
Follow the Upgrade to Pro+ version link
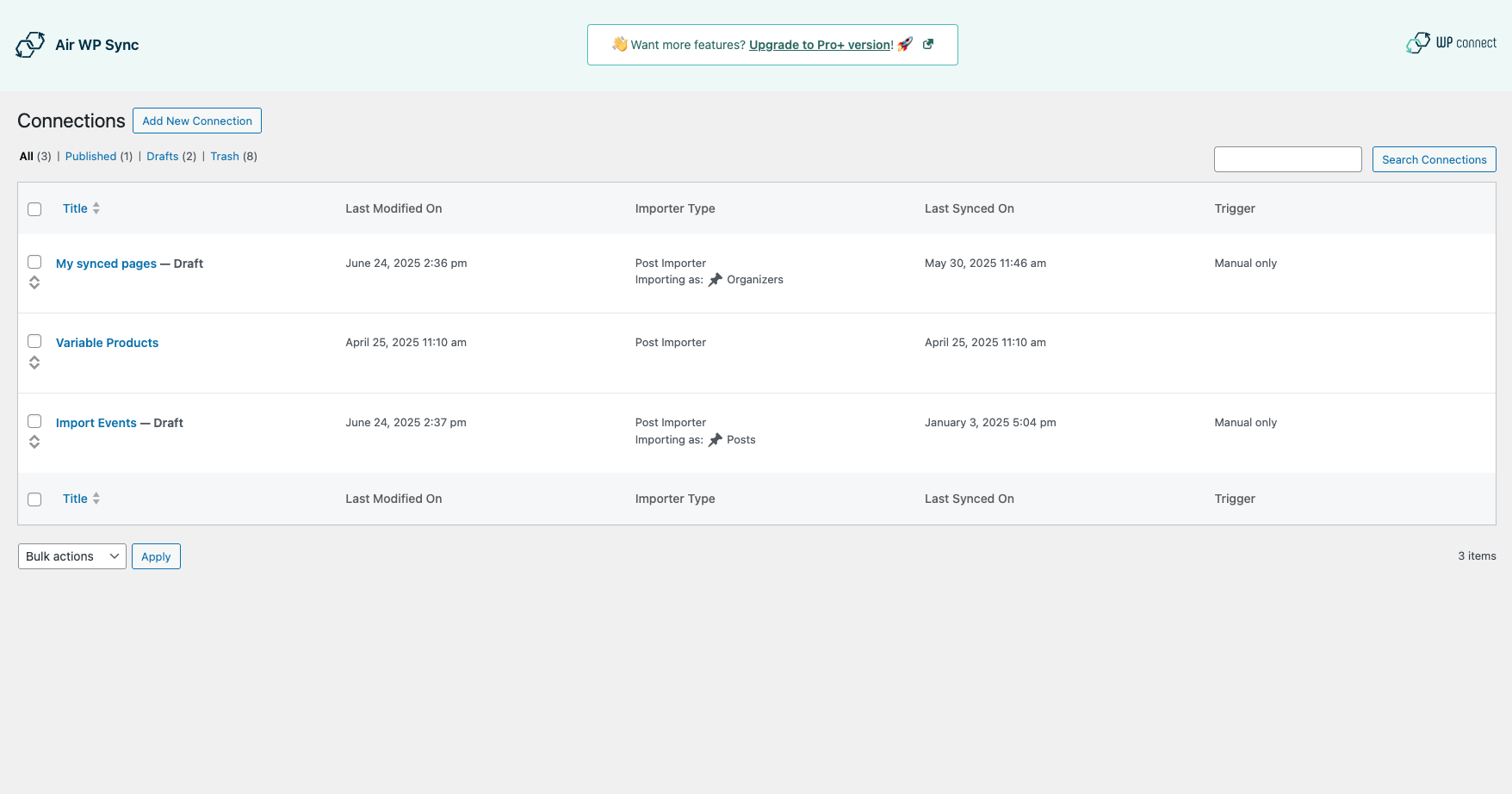pos(821,45)
